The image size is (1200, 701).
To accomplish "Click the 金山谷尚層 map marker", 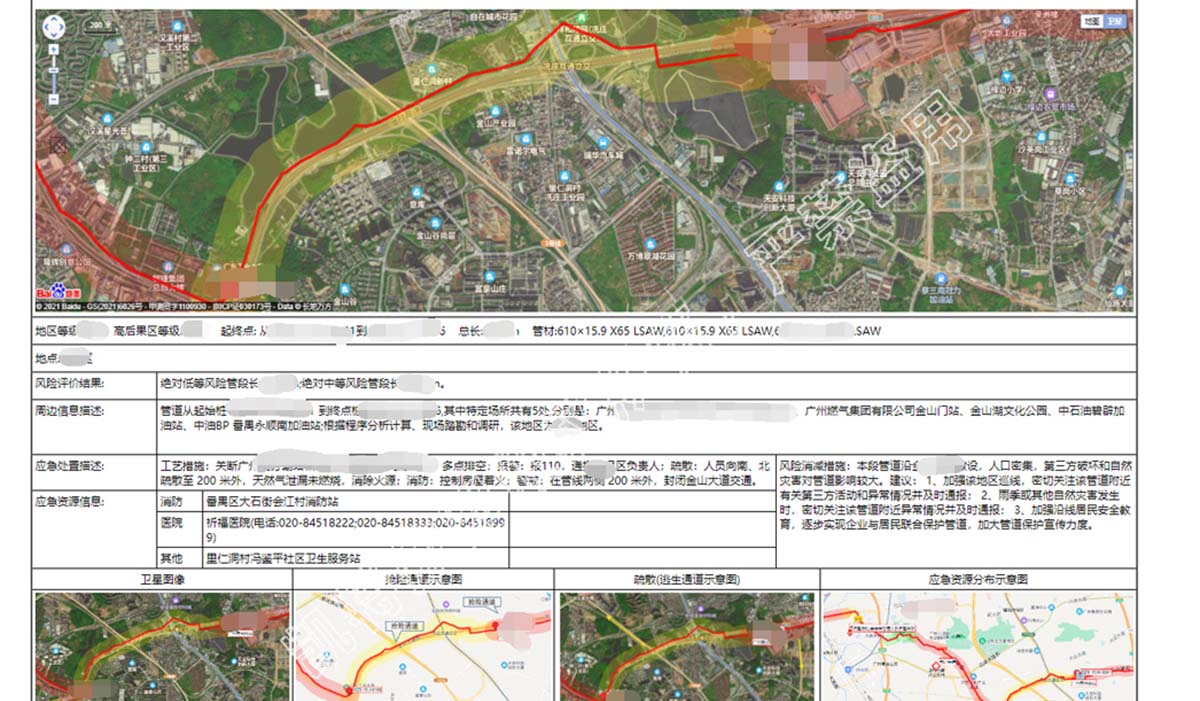I will point(436,223).
